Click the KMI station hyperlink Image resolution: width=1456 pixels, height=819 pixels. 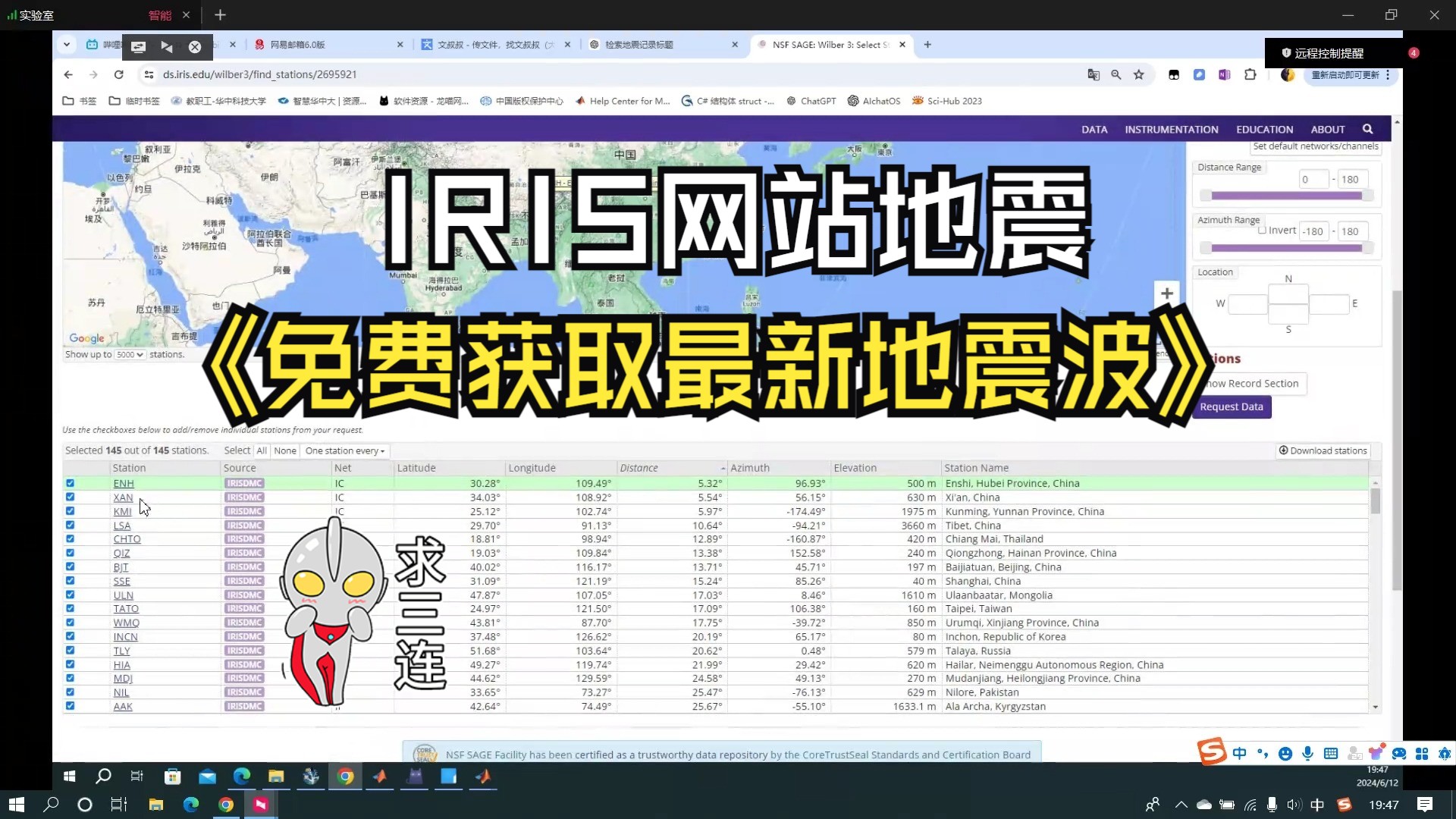121,511
